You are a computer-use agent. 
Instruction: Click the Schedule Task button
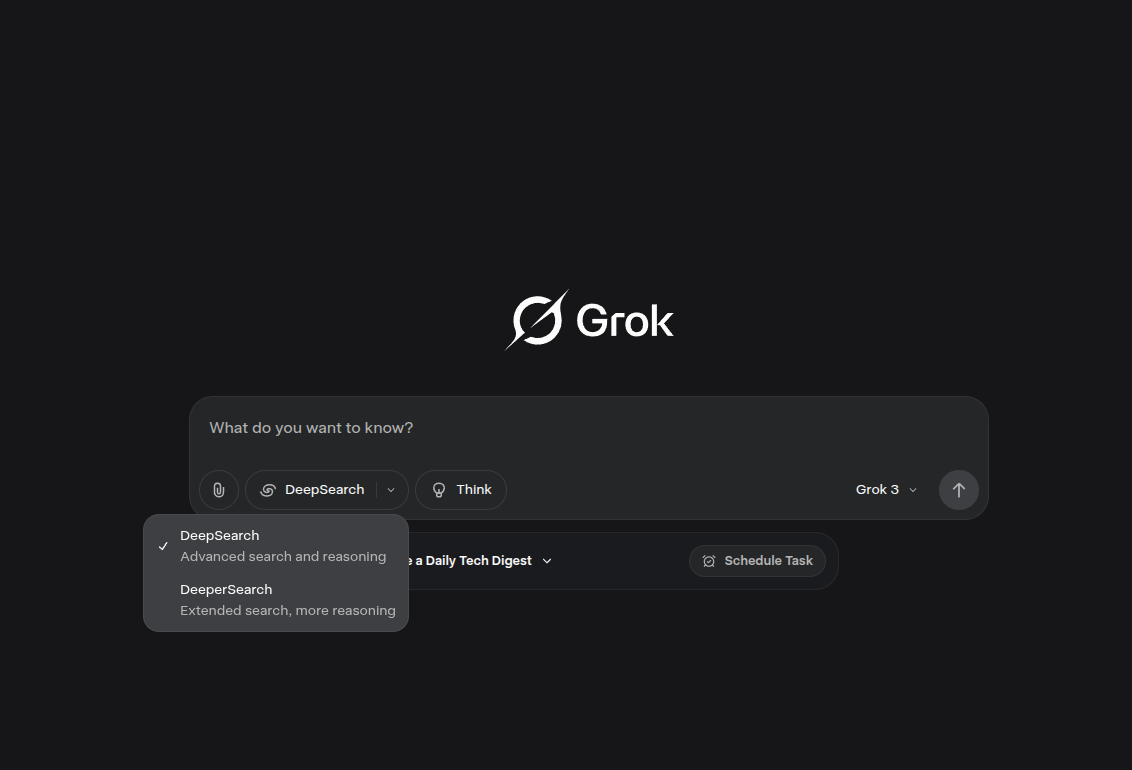[757, 561]
